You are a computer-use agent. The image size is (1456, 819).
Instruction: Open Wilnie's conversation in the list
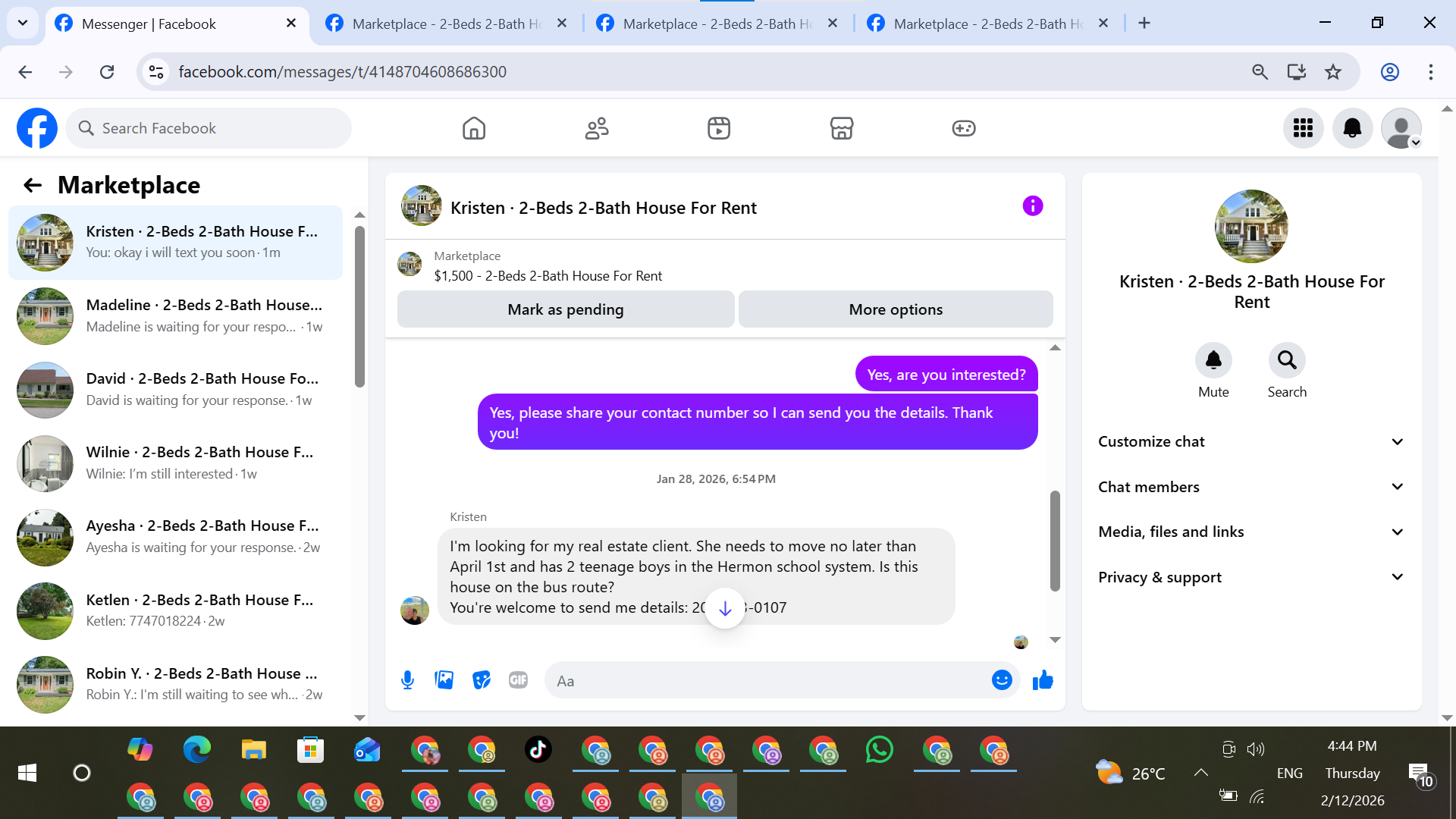(x=176, y=463)
